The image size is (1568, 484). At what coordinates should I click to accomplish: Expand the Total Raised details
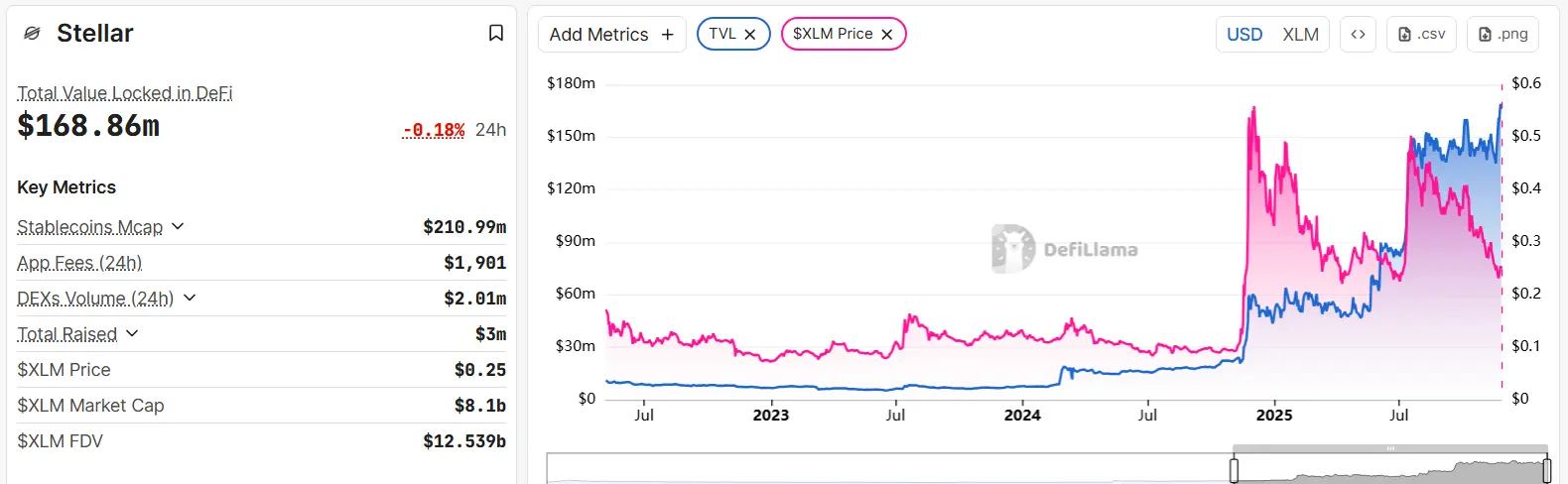[x=132, y=333]
